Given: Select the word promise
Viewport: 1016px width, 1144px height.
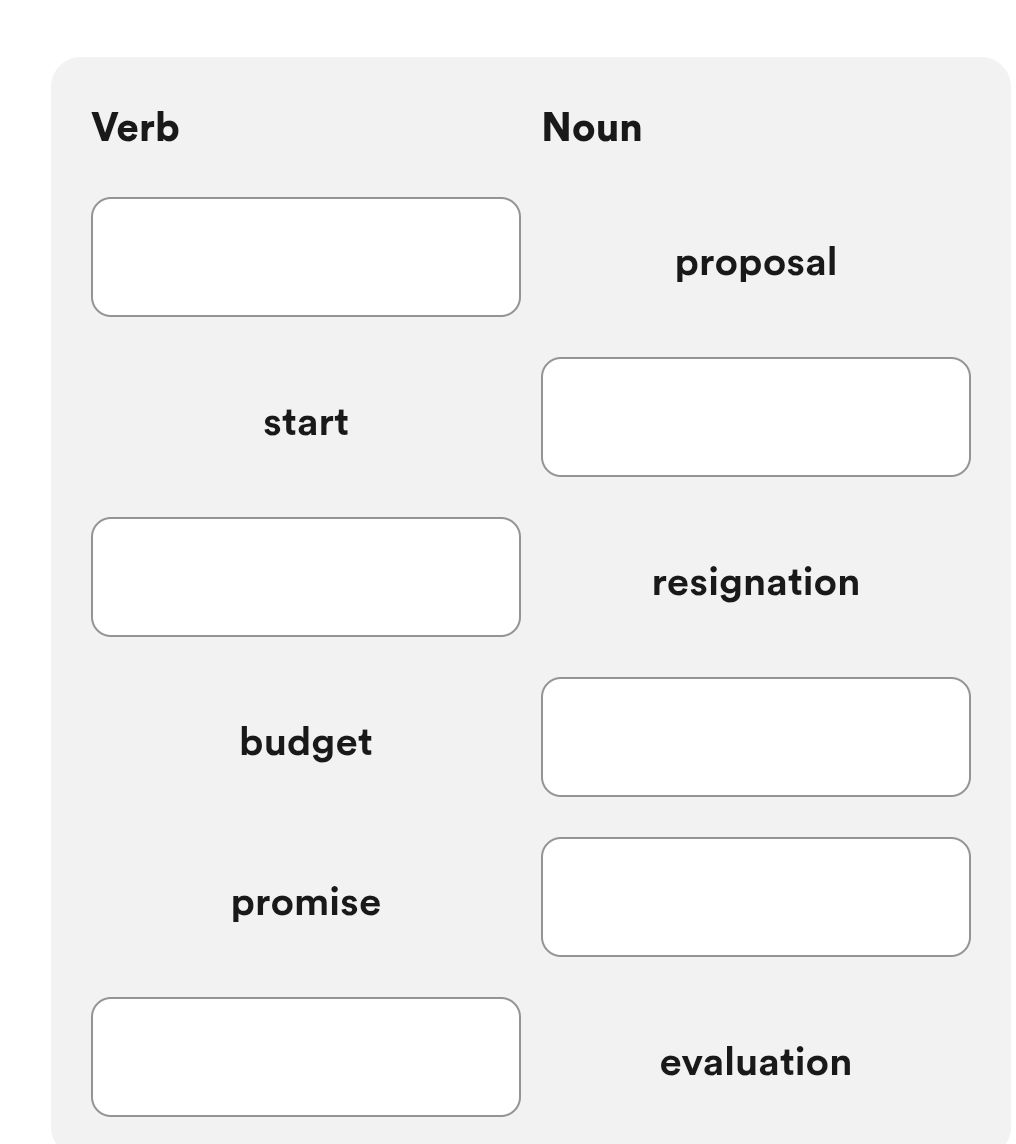Looking at the screenshot, I should [305, 902].
